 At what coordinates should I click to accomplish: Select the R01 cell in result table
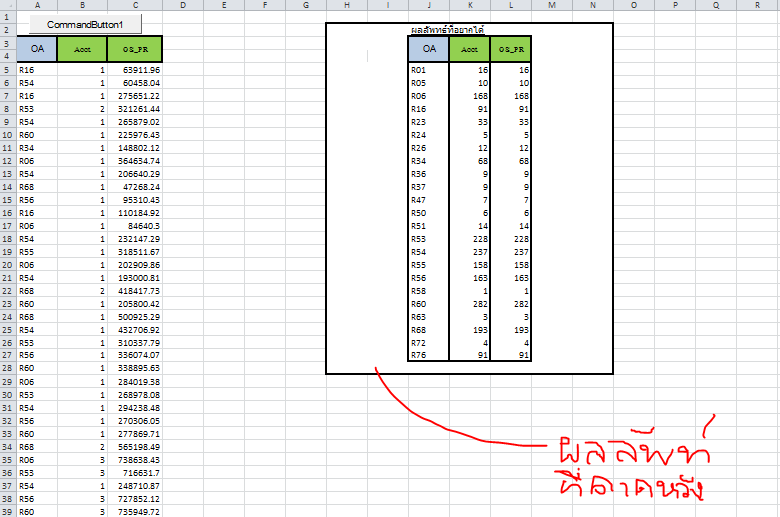pos(428,71)
